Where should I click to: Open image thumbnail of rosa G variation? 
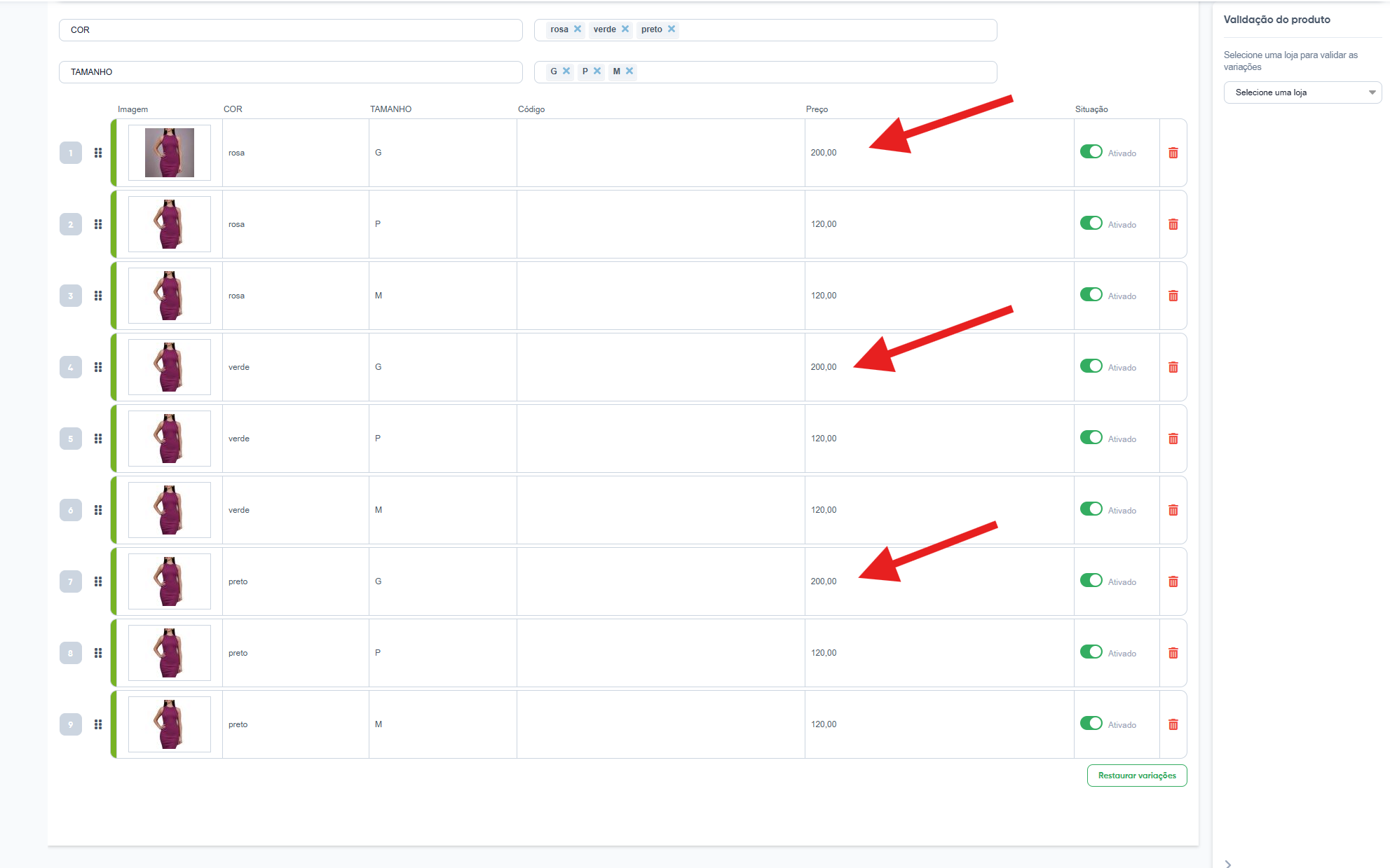click(170, 153)
